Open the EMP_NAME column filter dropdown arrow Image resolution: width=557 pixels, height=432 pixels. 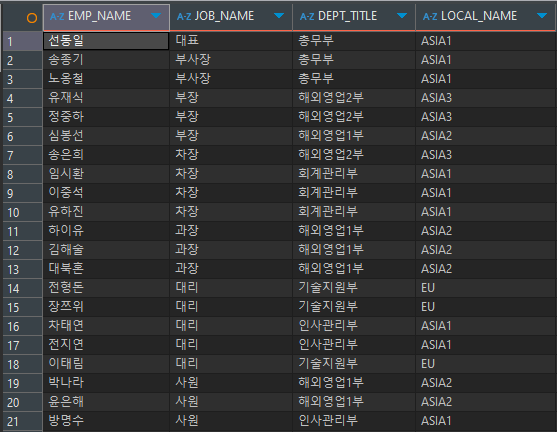(x=156, y=16)
